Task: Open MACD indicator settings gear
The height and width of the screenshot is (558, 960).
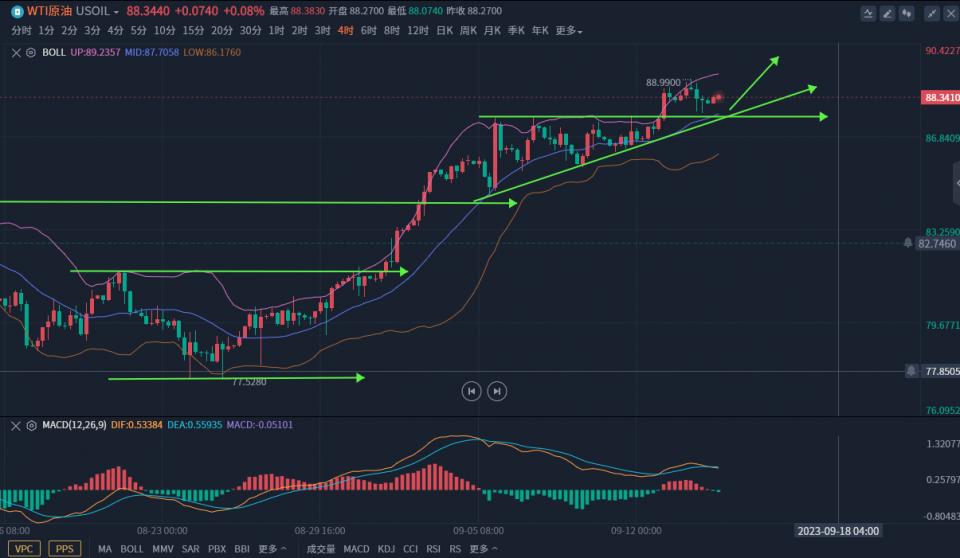Action: click(x=31, y=425)
